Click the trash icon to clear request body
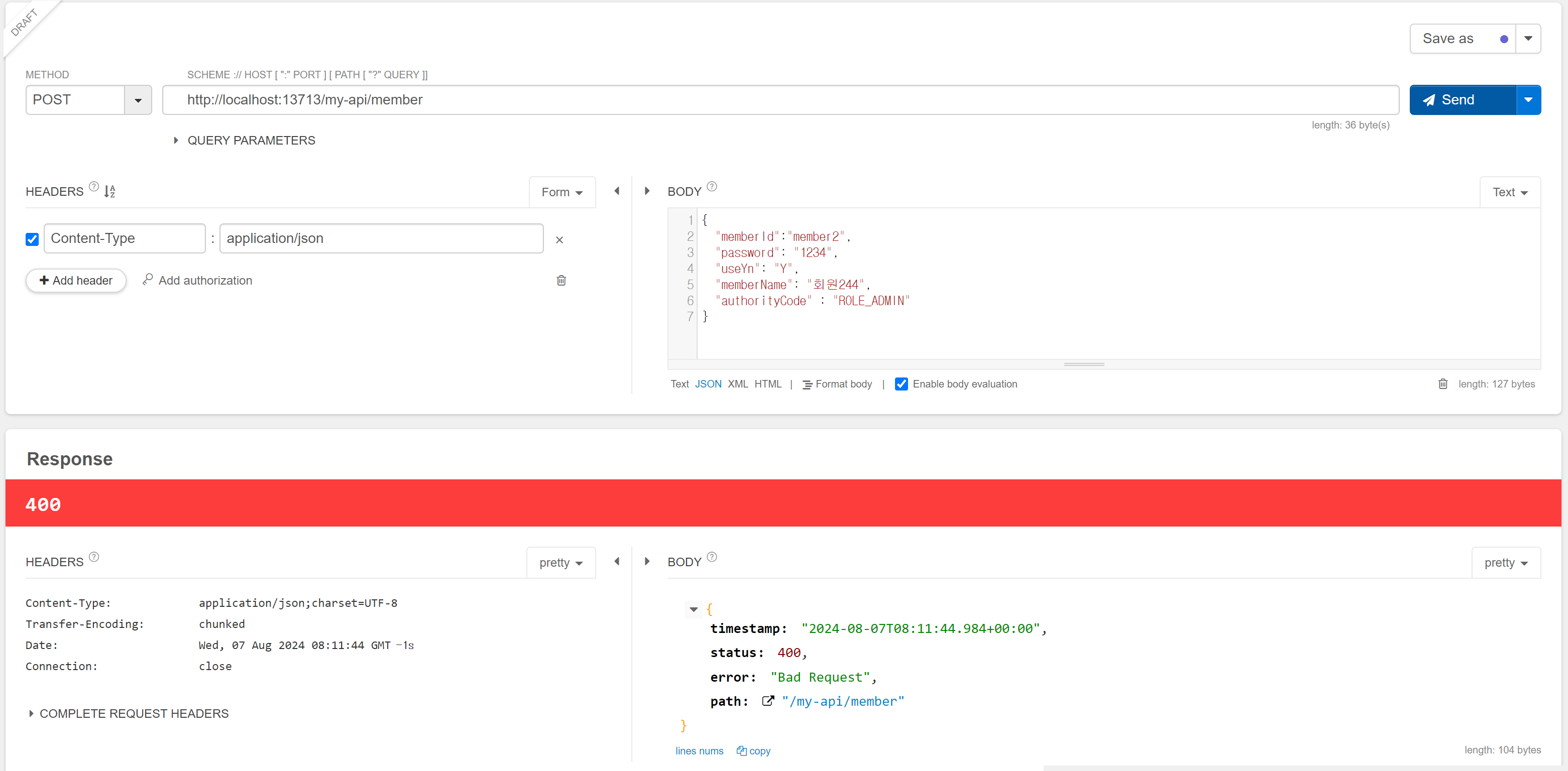The image size is (1568, 771). point(1442,384)
